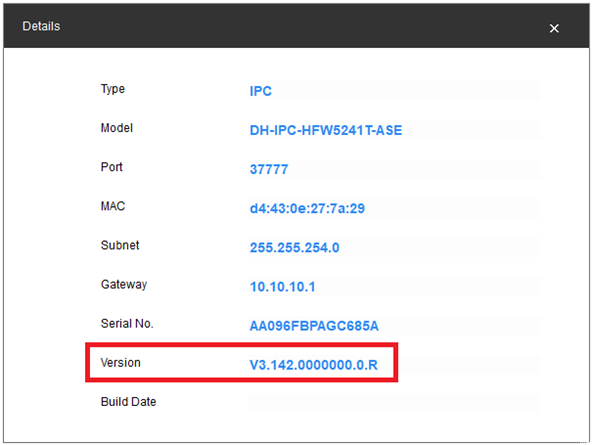The image size is (592, 445).
Task: Click the Type label
Action: click(113, 89)
